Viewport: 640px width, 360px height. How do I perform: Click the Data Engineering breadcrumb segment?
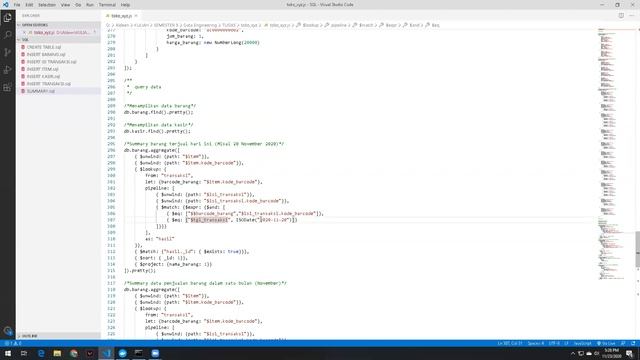point(200,25)
